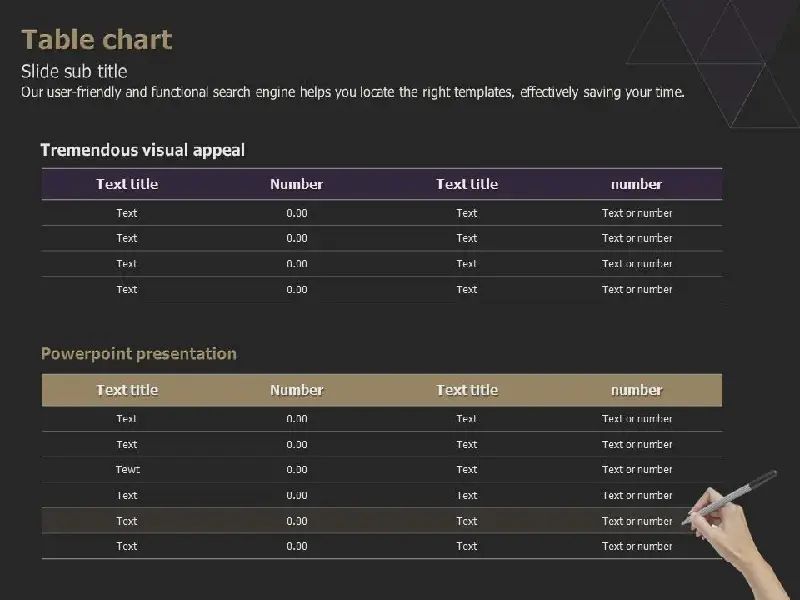This screenshot has width=800, height=600.
Task: Select first "Text or number" cell under purple header
Action: [x=637, y=213]
